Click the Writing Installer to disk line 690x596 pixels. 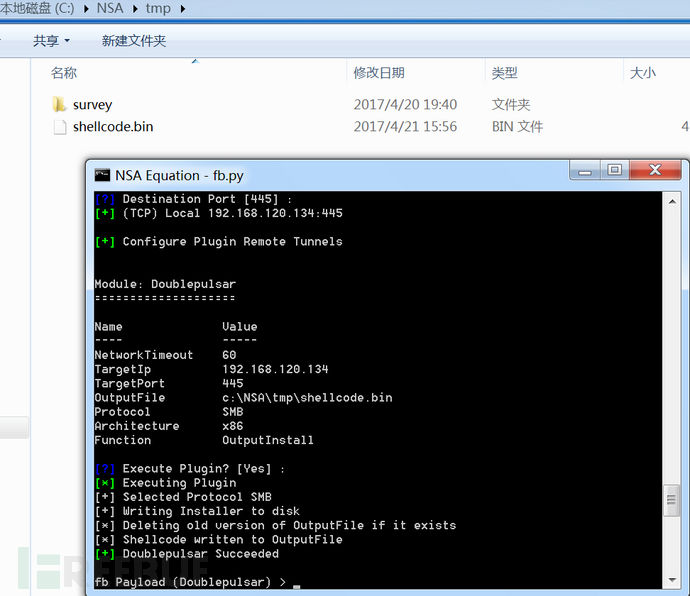tap(197, 511)
